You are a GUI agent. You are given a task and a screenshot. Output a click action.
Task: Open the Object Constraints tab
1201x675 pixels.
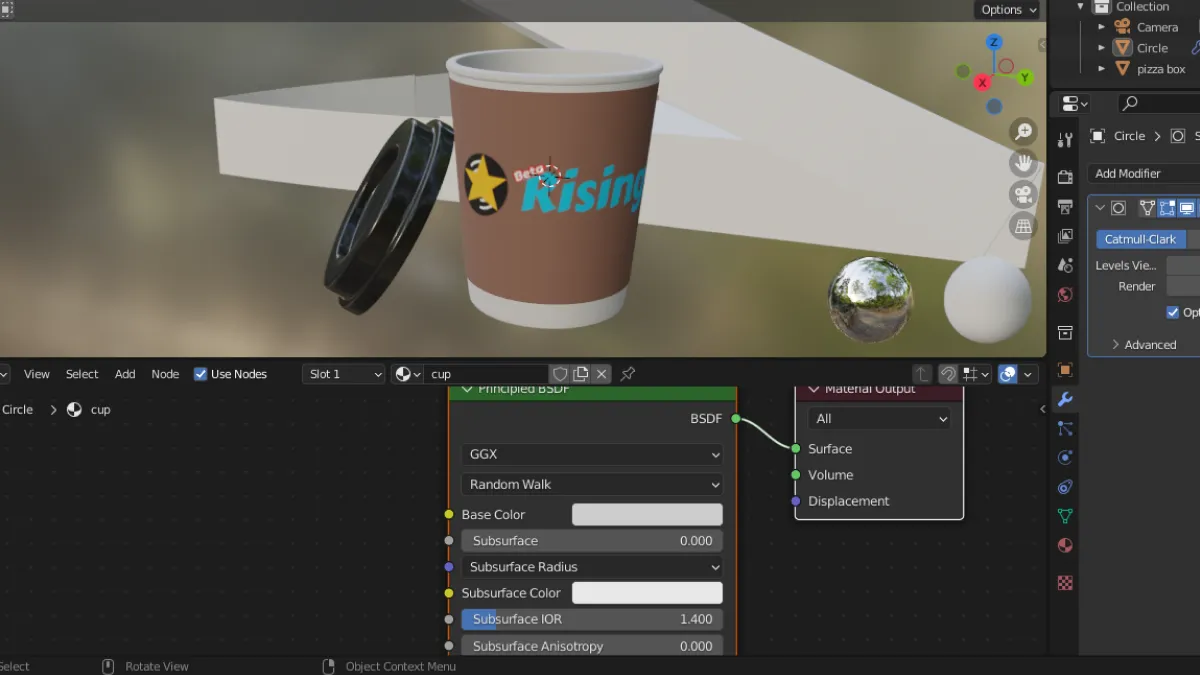1065,487
